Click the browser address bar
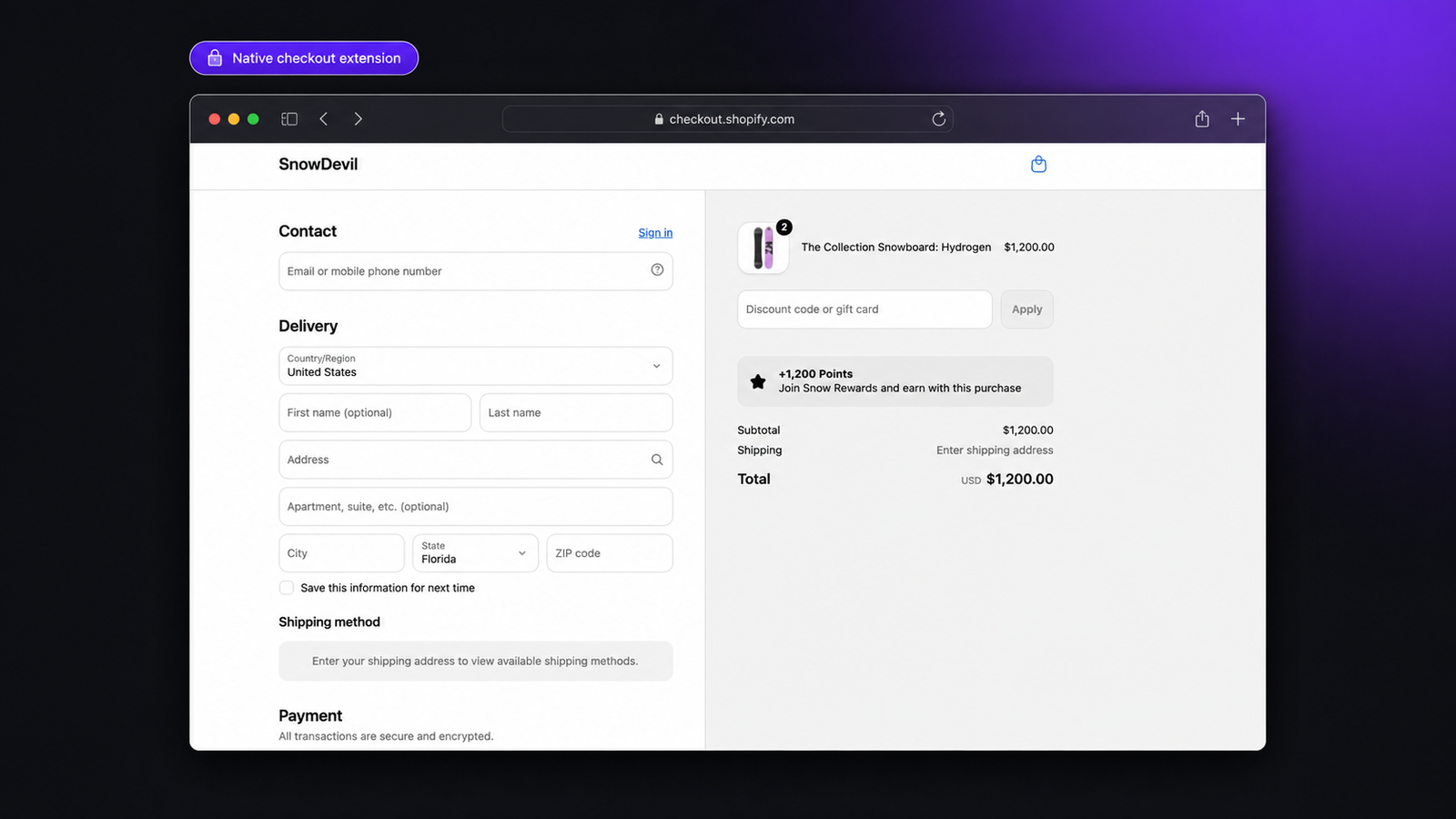Viewport: 1456px width, 819px height. [727, 119]
